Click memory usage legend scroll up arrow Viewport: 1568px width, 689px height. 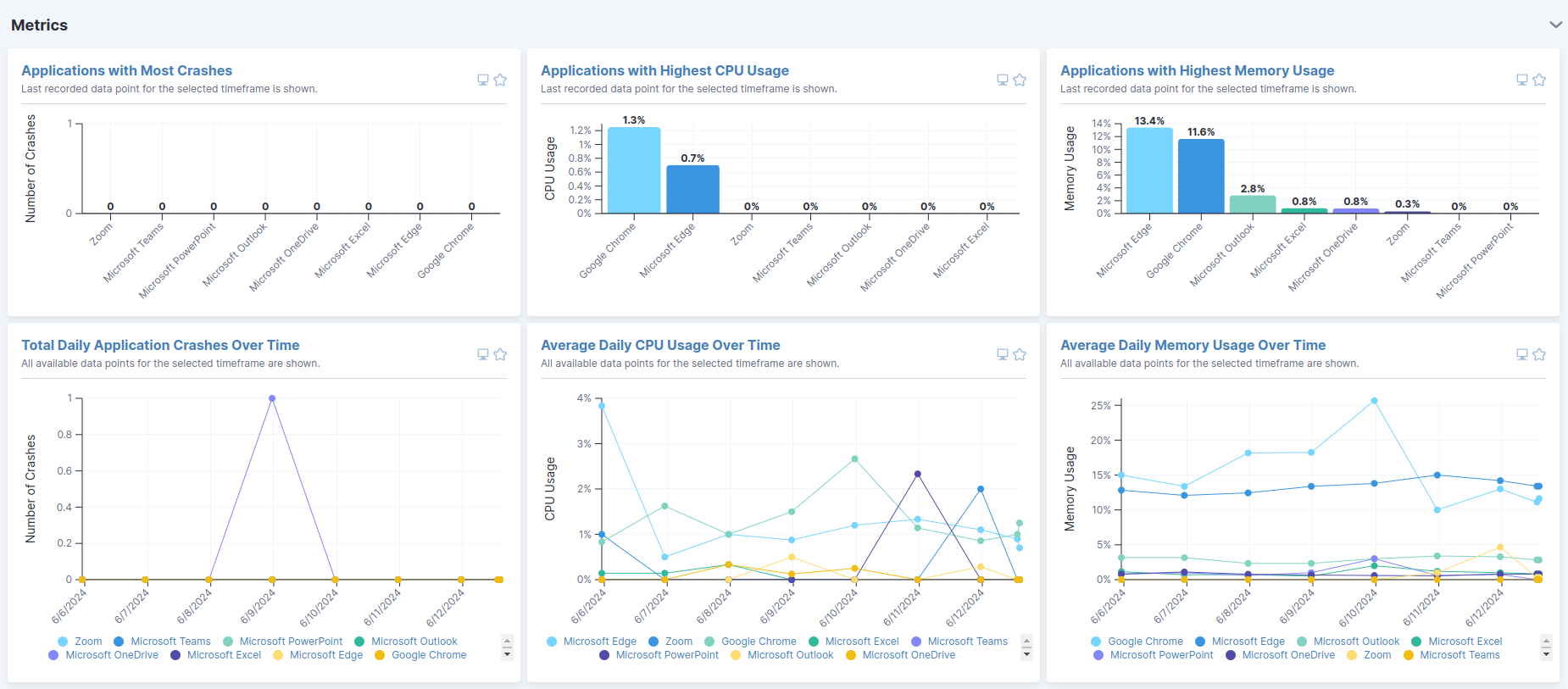tap(1546, 641)
